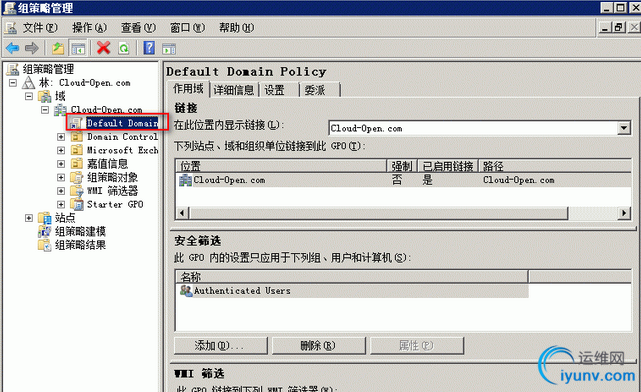Screen dimensions: 641x392
Task: Expand the Domain Controllers node
Action: coord(61,137)
